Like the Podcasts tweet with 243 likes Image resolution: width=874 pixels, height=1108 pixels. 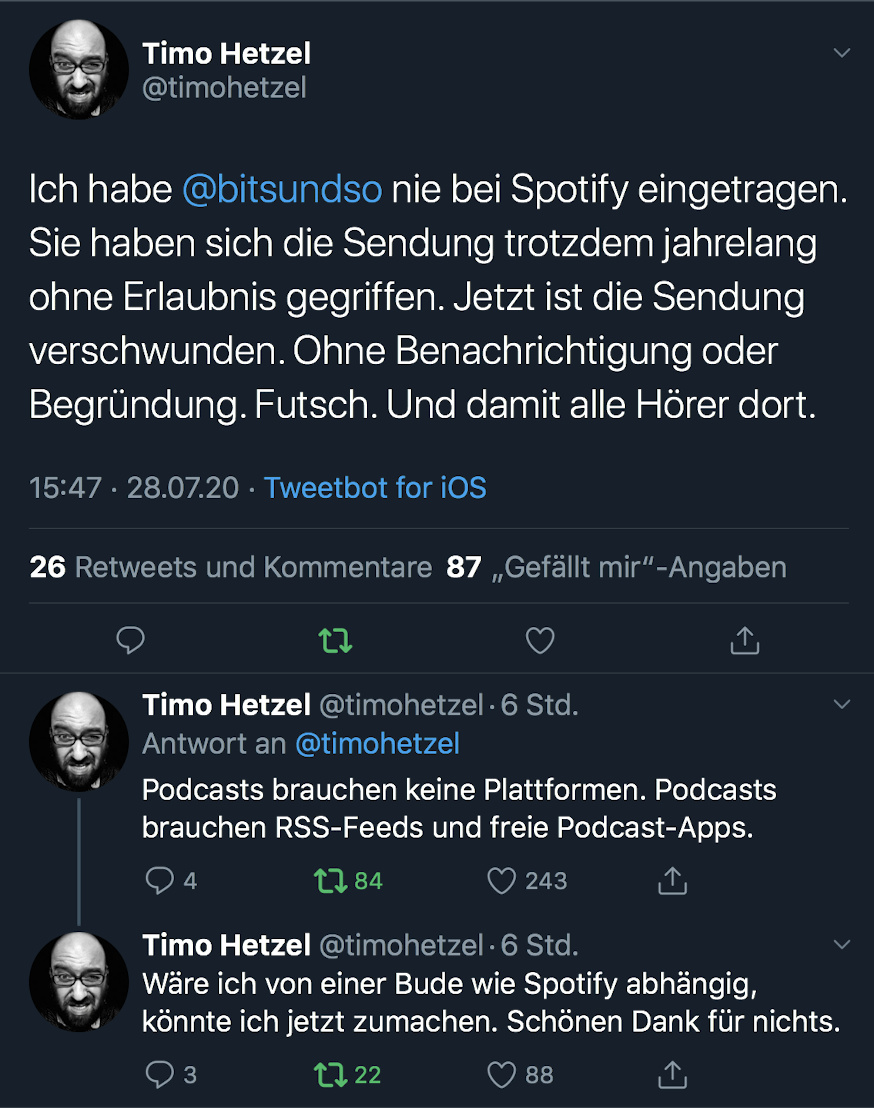[500, 880]
